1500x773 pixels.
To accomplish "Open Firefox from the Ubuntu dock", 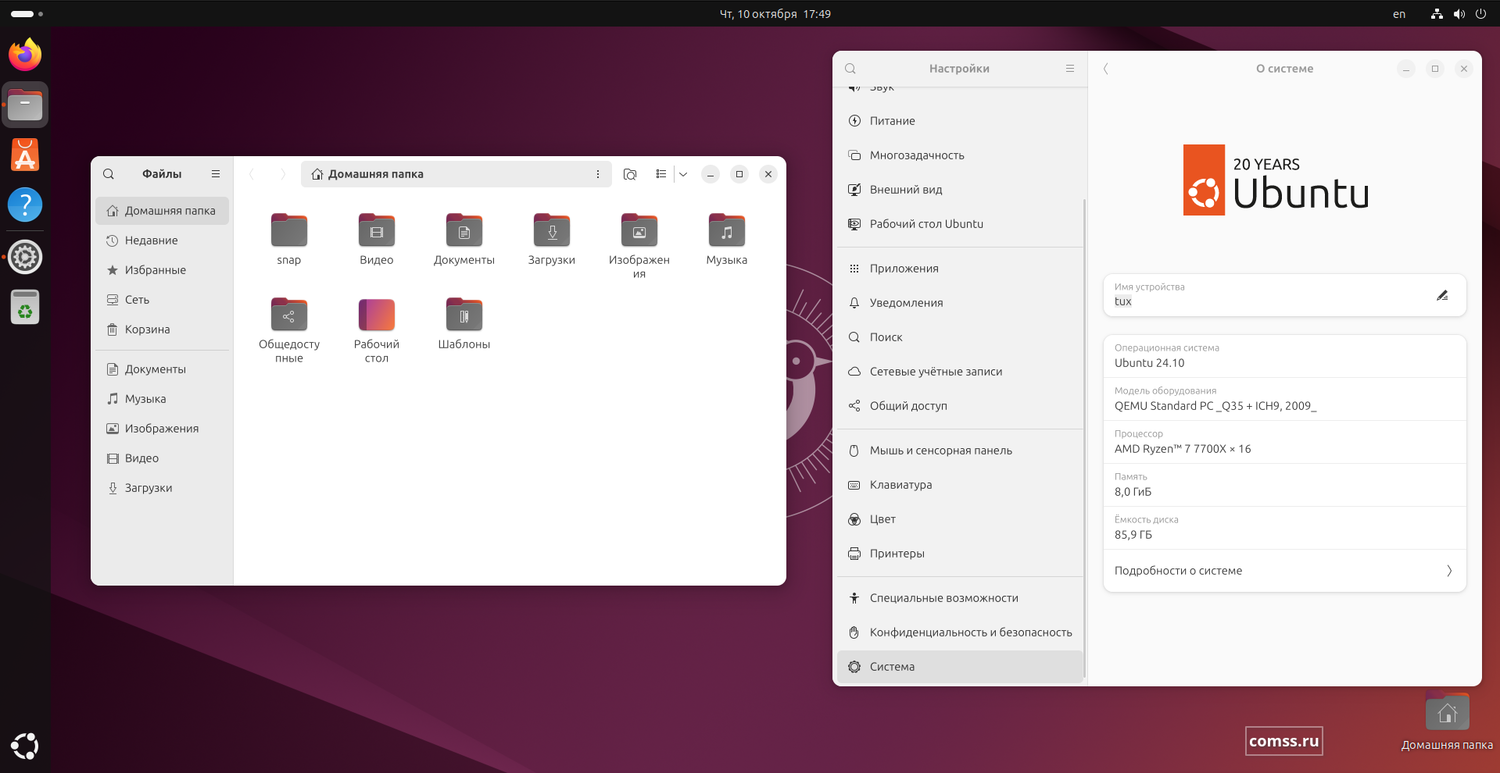I will click(25, 53).
